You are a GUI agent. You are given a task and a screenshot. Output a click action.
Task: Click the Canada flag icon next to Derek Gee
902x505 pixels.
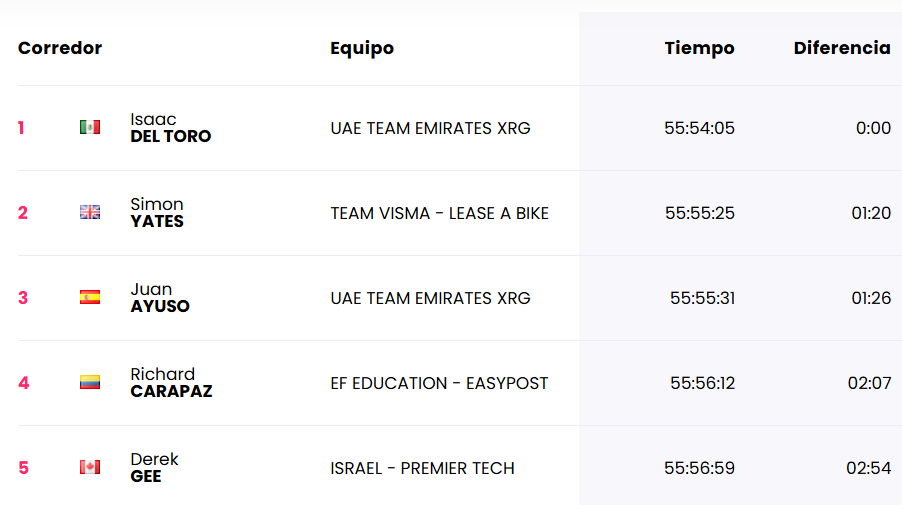tap(90, 467)
